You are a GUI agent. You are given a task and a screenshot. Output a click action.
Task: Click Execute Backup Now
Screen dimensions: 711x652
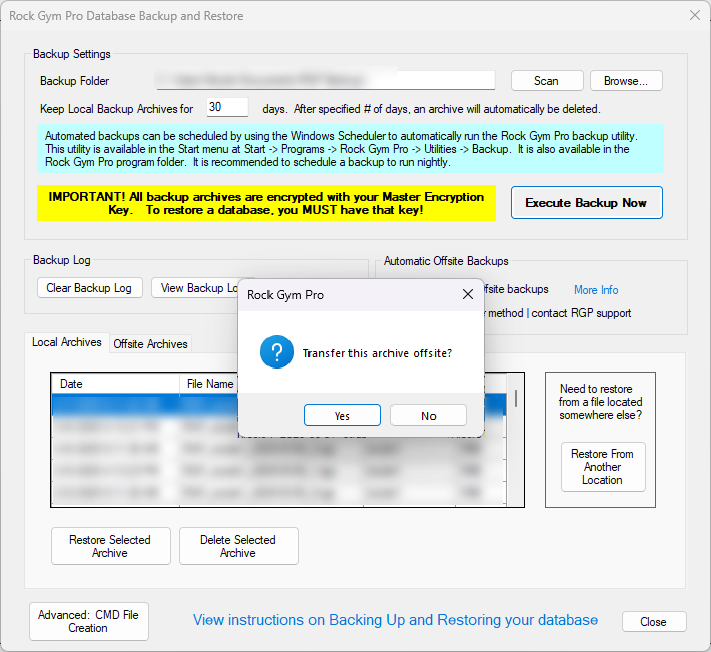click(586, 203)
